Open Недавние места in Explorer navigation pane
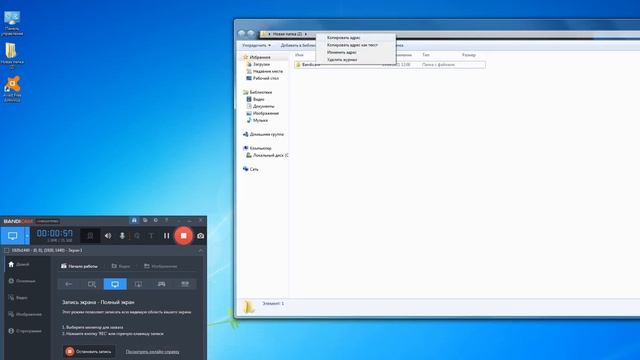This screenshot has height=360, width=640. 264,71
